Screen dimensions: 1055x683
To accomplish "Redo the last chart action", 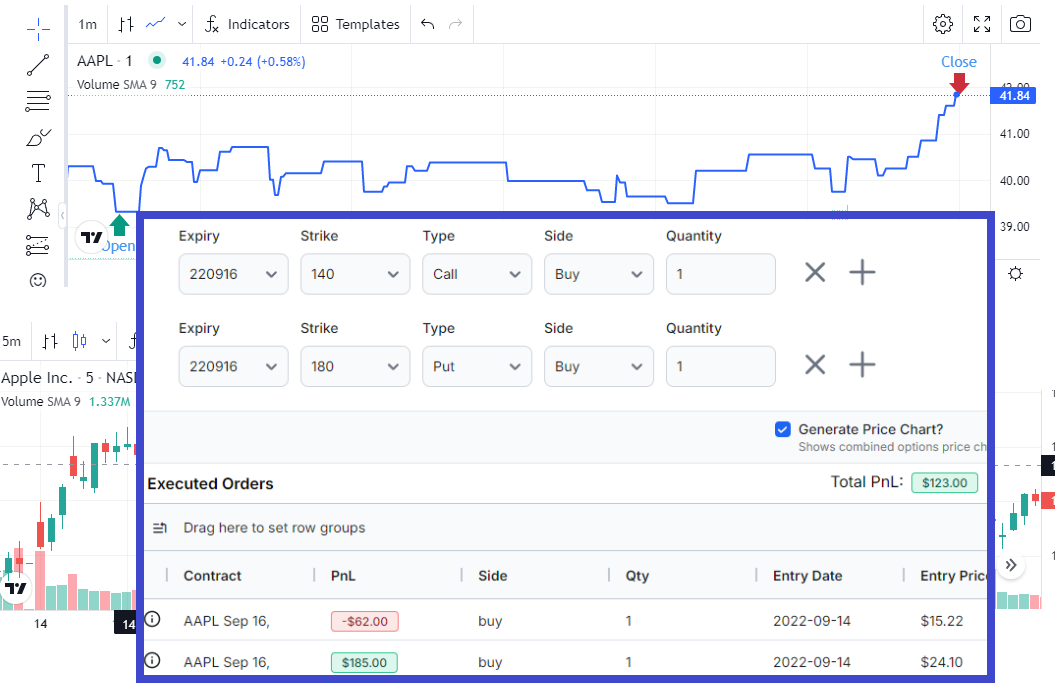I will click(x=456, y=24).
